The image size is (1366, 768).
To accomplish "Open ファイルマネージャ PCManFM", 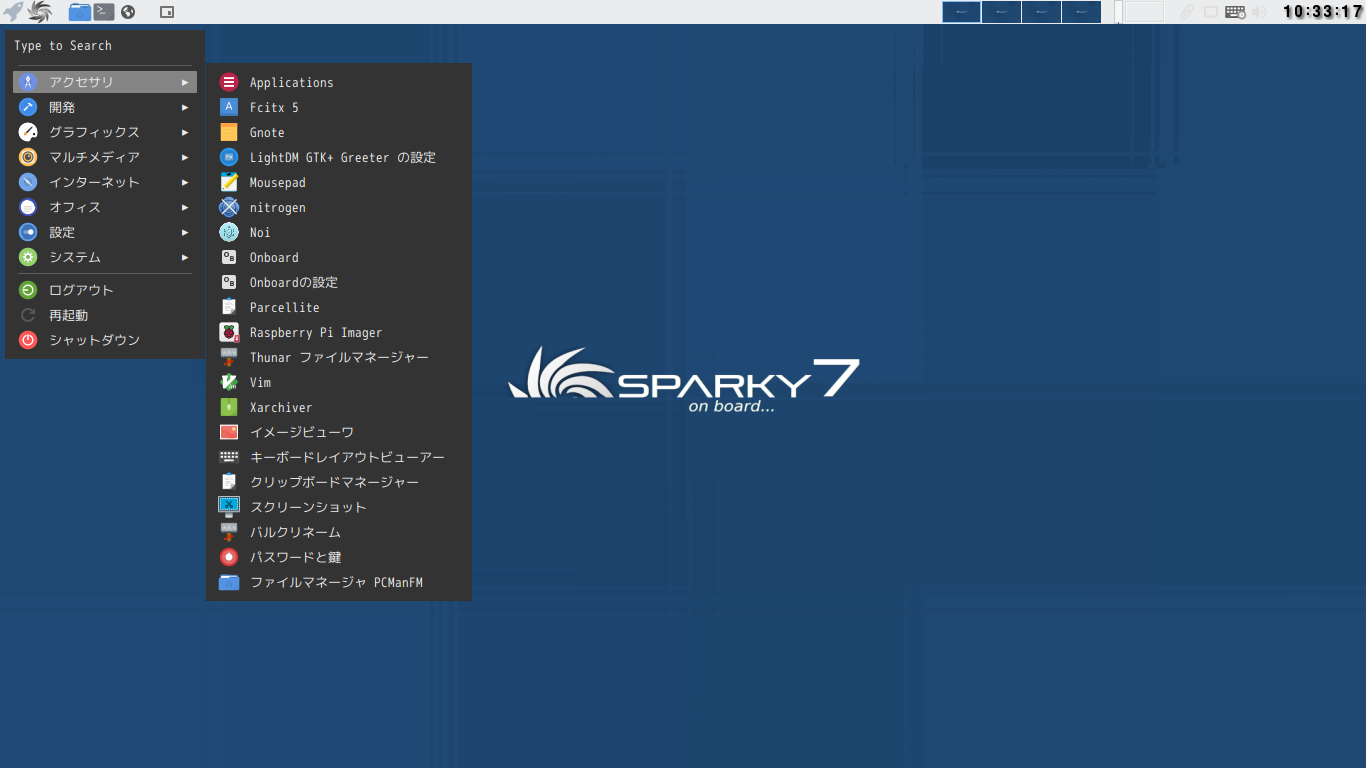I will [338, 582].
